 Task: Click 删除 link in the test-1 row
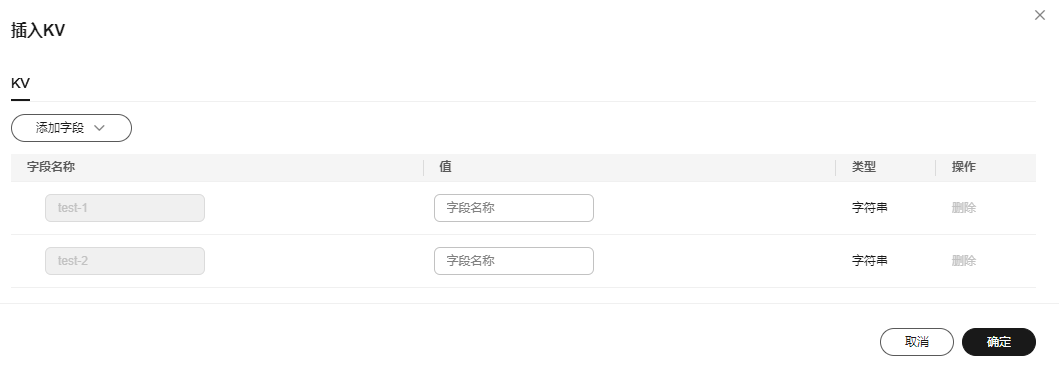[964, 208]
